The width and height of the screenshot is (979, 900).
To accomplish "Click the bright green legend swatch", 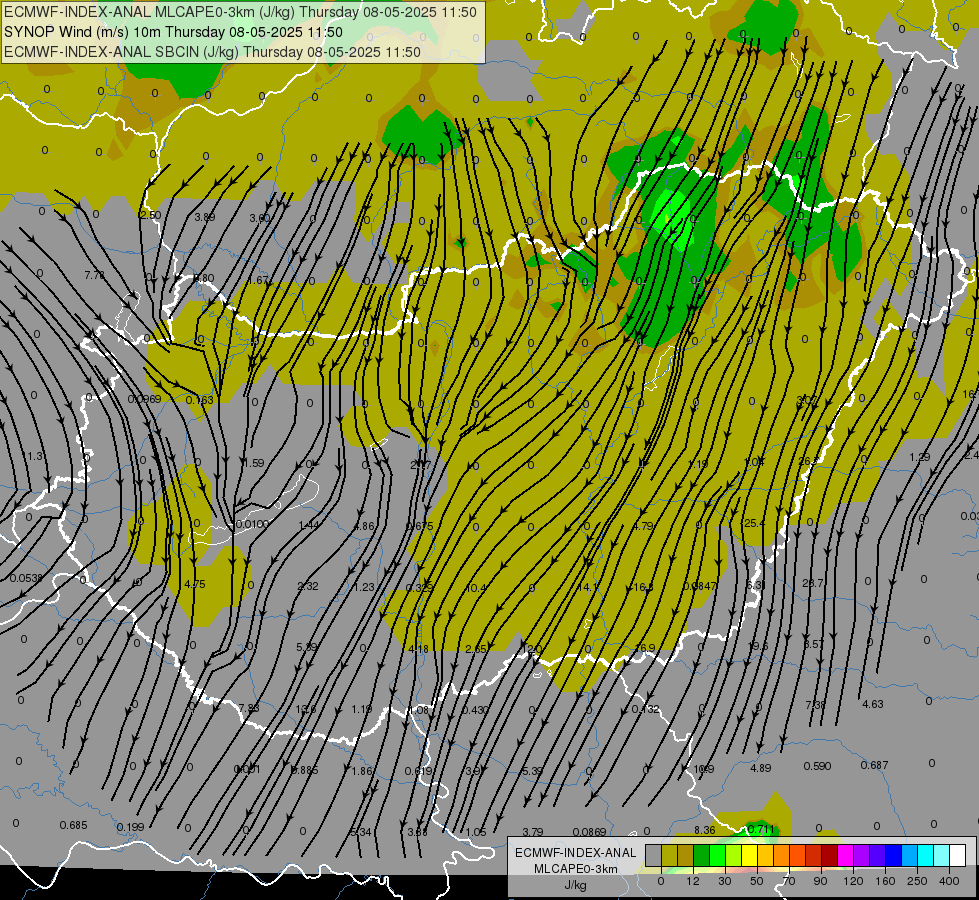I will tap(717, 855).
